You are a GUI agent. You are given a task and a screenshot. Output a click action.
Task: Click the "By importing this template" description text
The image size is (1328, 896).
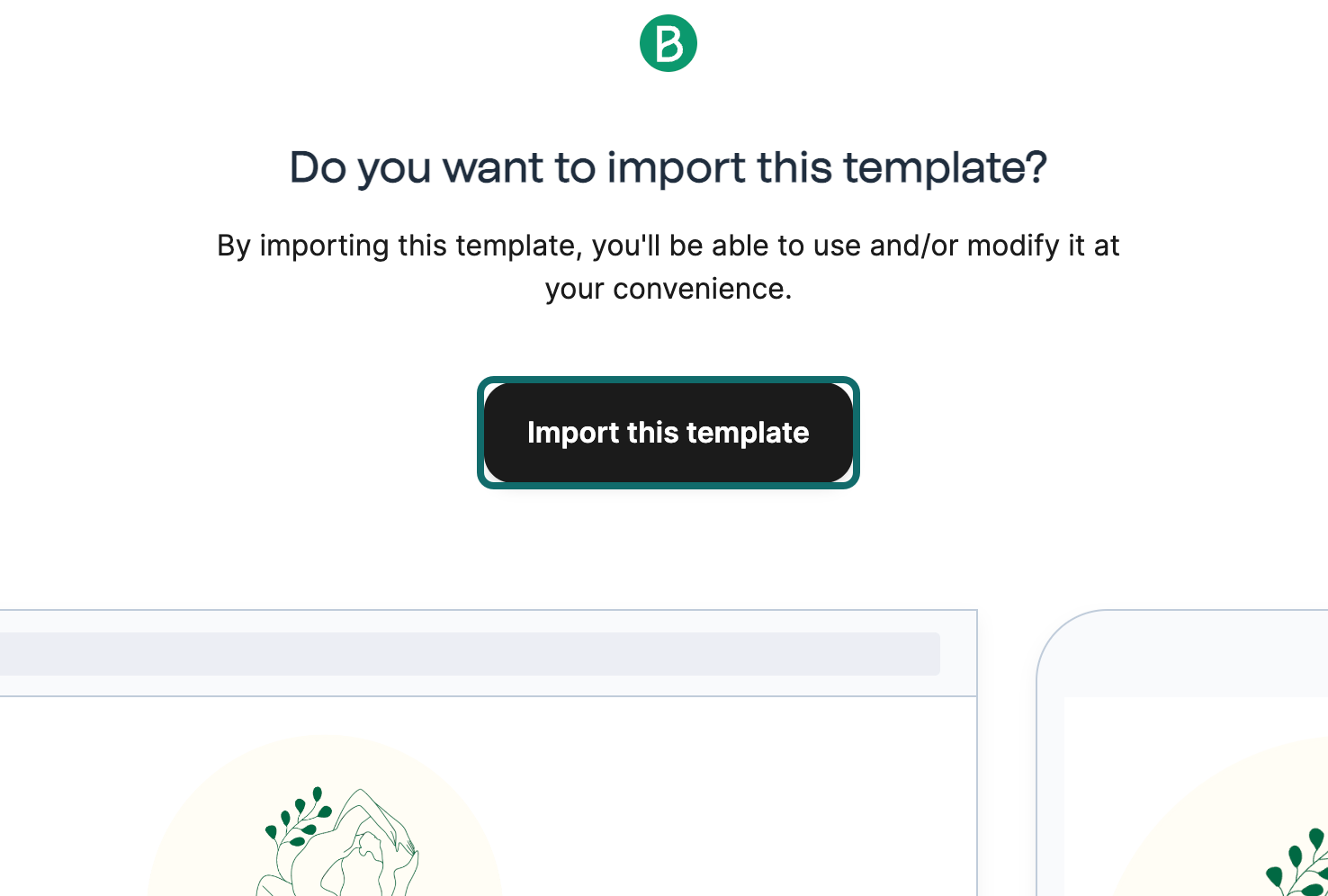click(x=668, y=246)
